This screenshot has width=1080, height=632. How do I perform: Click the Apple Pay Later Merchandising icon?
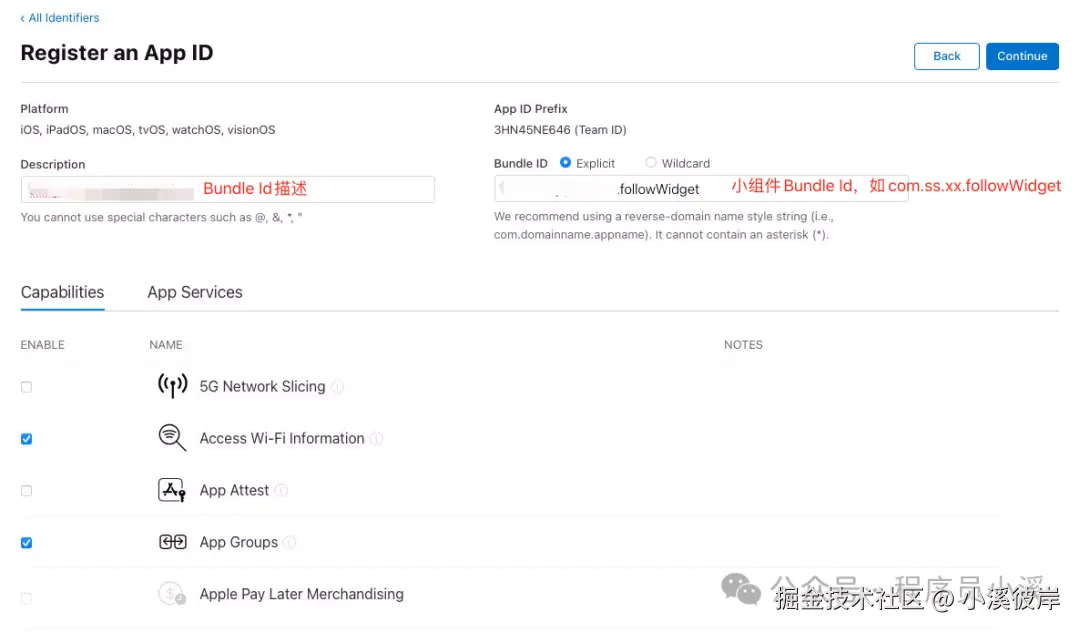(x=172, y=594)
